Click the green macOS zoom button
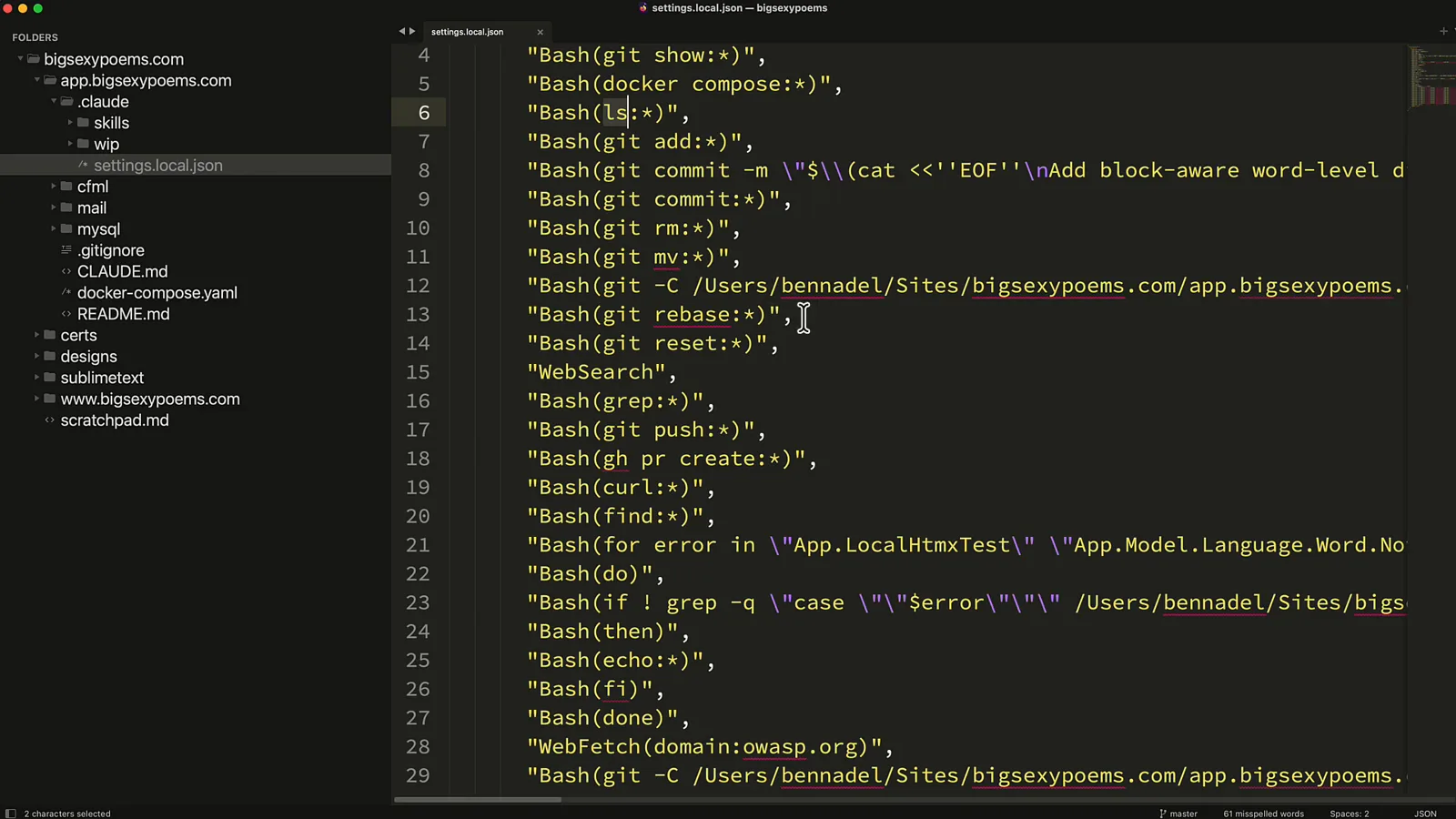 tap(38, 8)
